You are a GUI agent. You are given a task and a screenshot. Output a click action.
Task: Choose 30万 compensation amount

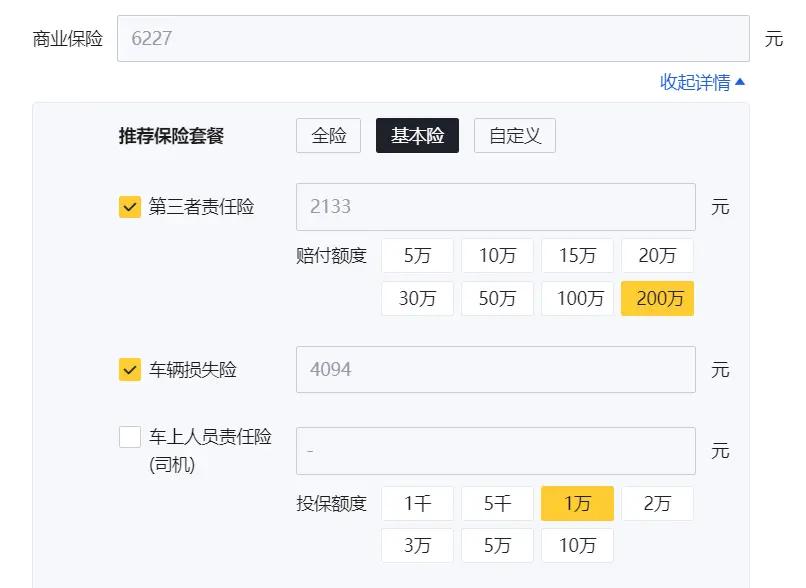point(417,298)
